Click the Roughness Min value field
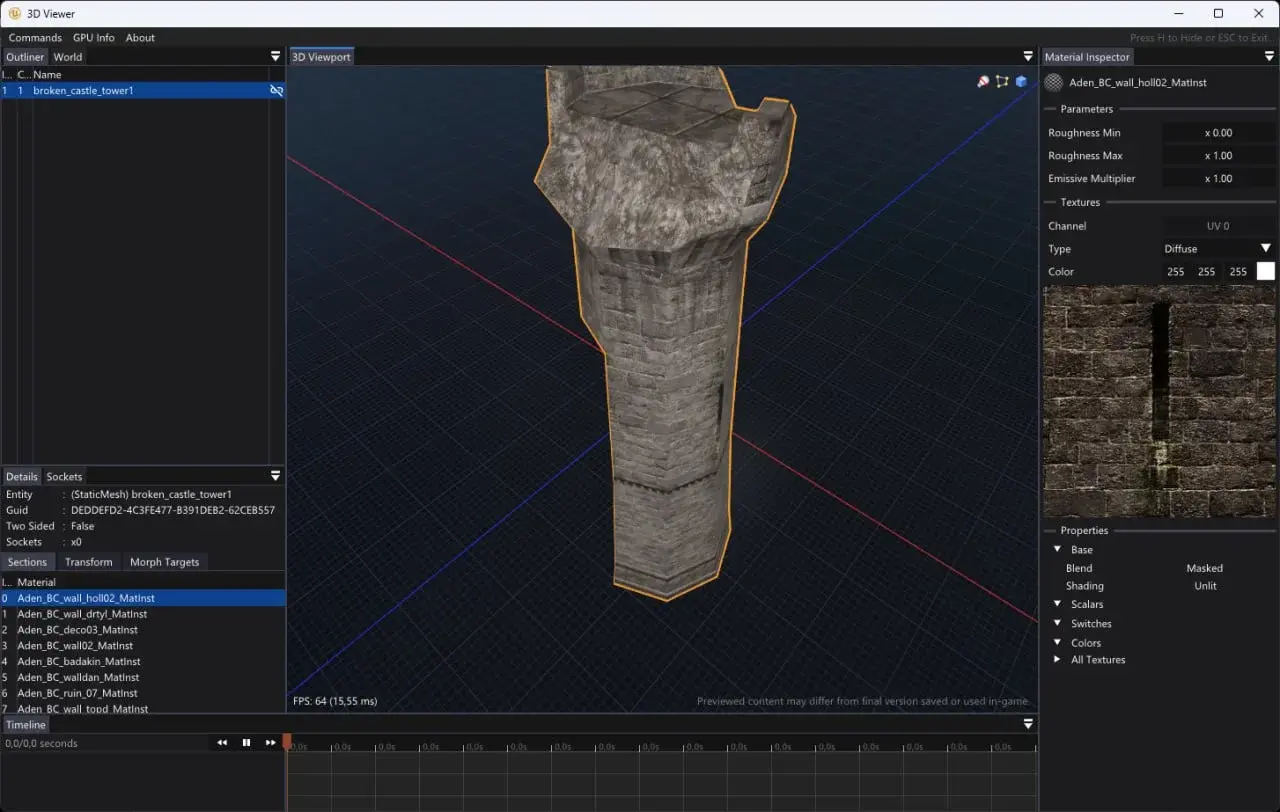This screenshot has height=812, width=1280. coord(1218,132)
